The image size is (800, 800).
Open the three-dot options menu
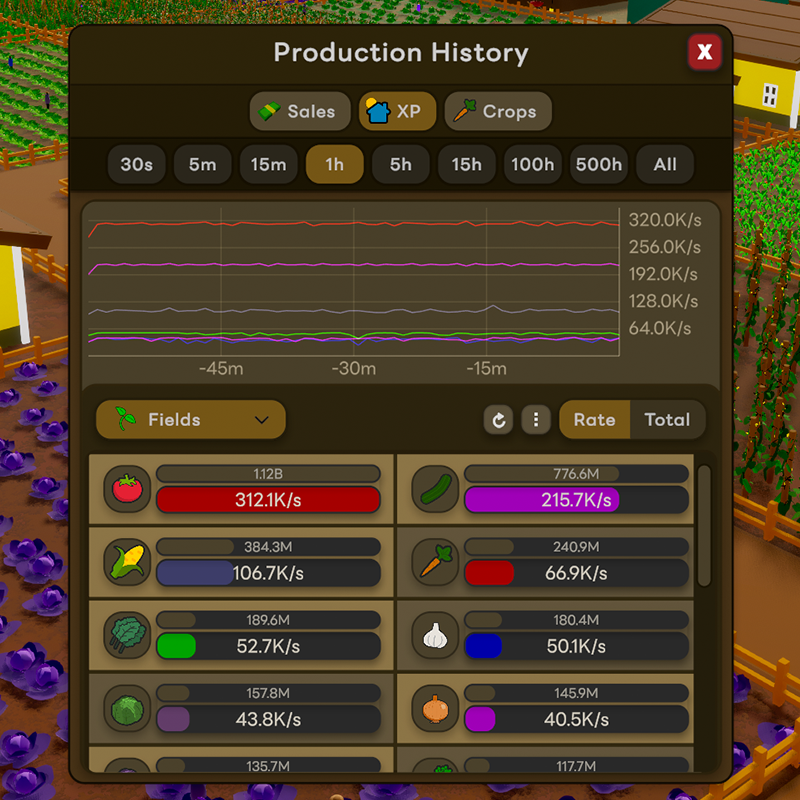click(536, 420)
